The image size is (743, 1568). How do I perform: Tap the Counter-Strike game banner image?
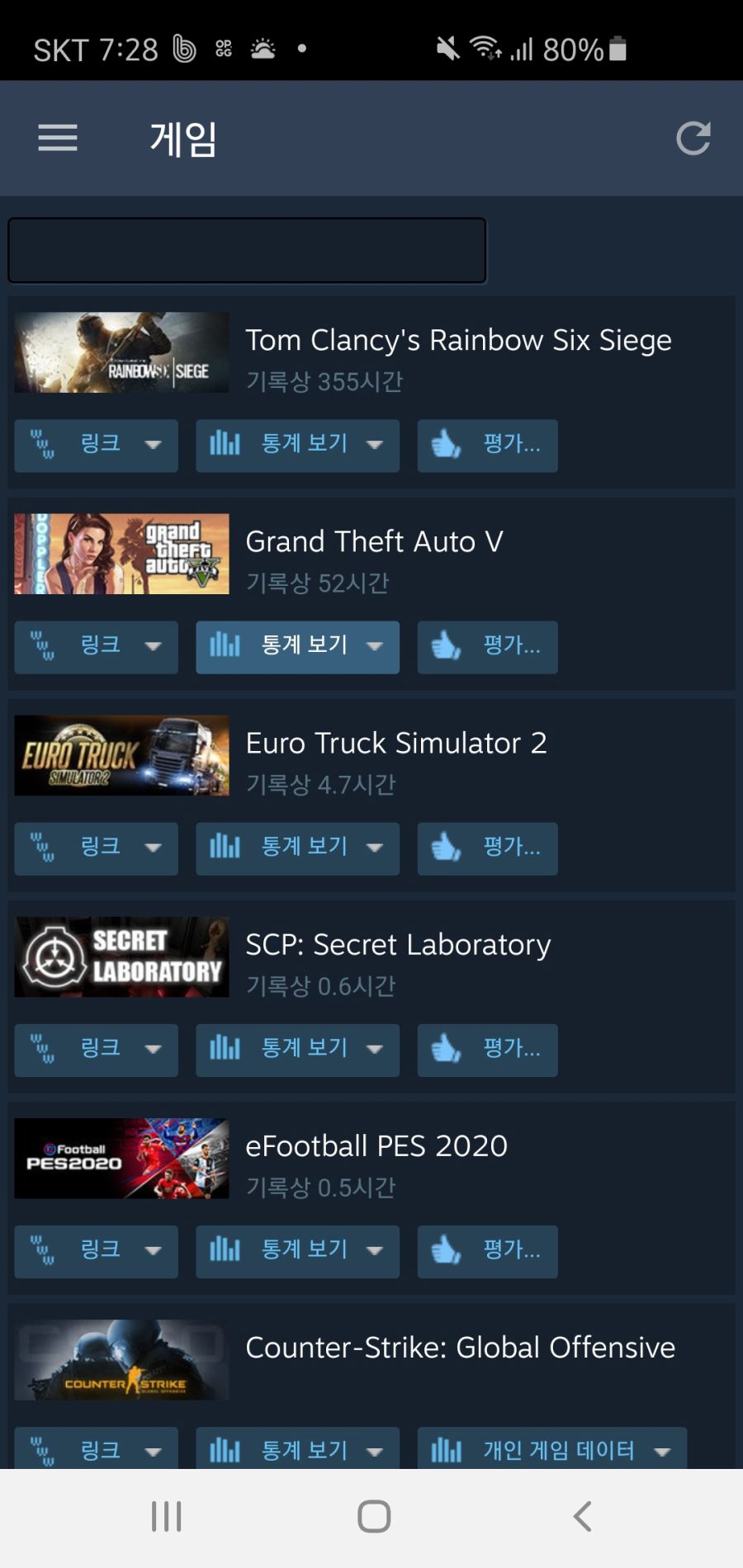tap(121, 1359)
